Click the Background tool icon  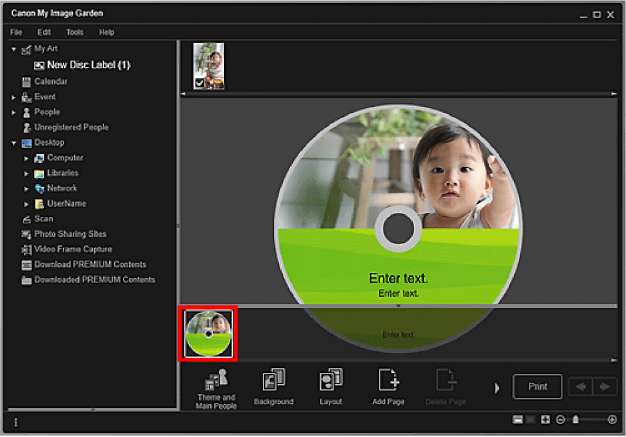273,386
